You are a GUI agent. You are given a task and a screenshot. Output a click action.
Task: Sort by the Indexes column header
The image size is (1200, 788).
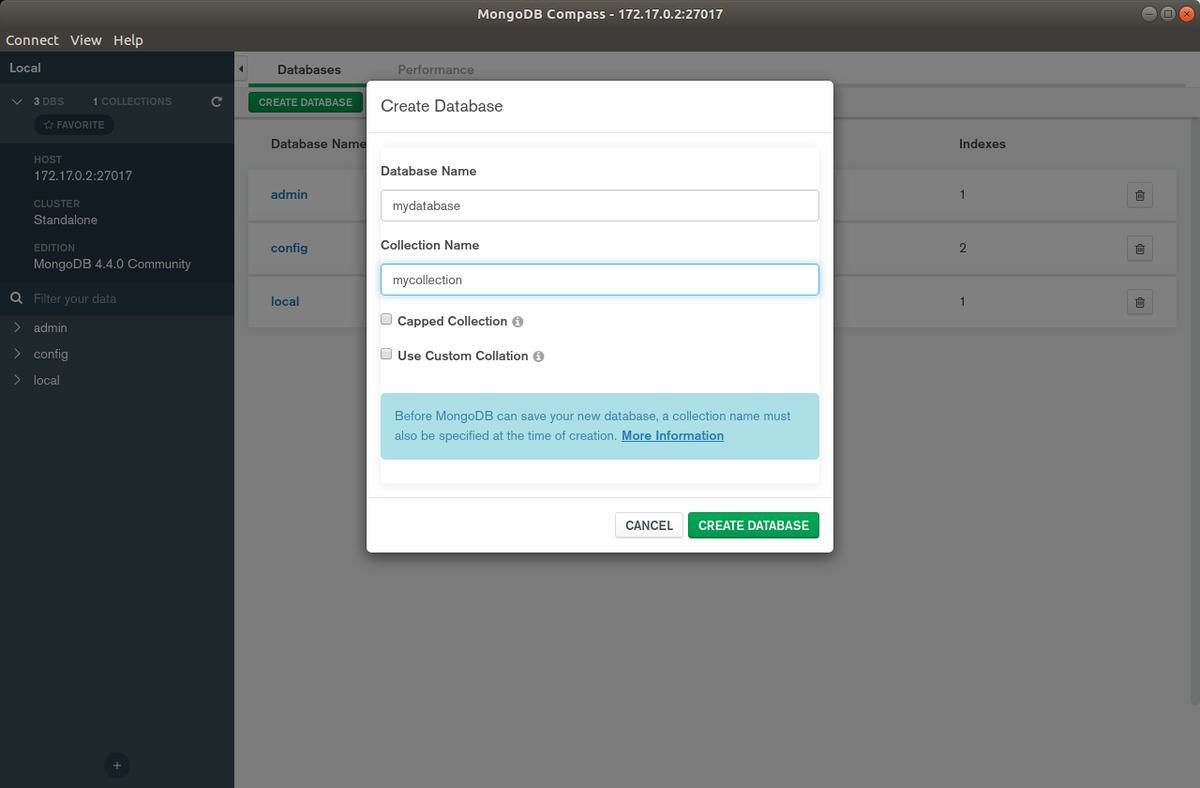[982, 144]
